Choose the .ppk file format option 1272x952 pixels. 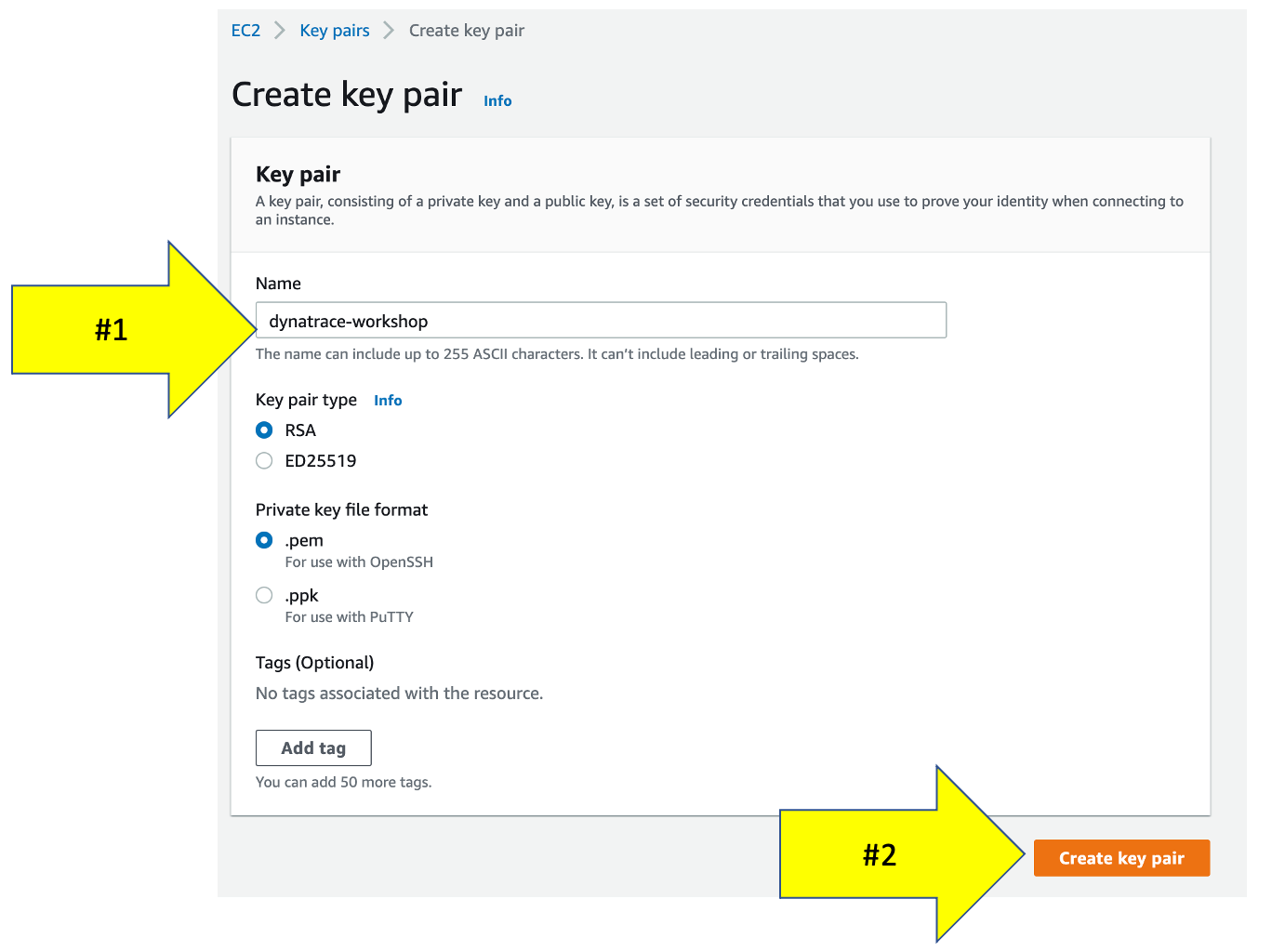point(264,595)
